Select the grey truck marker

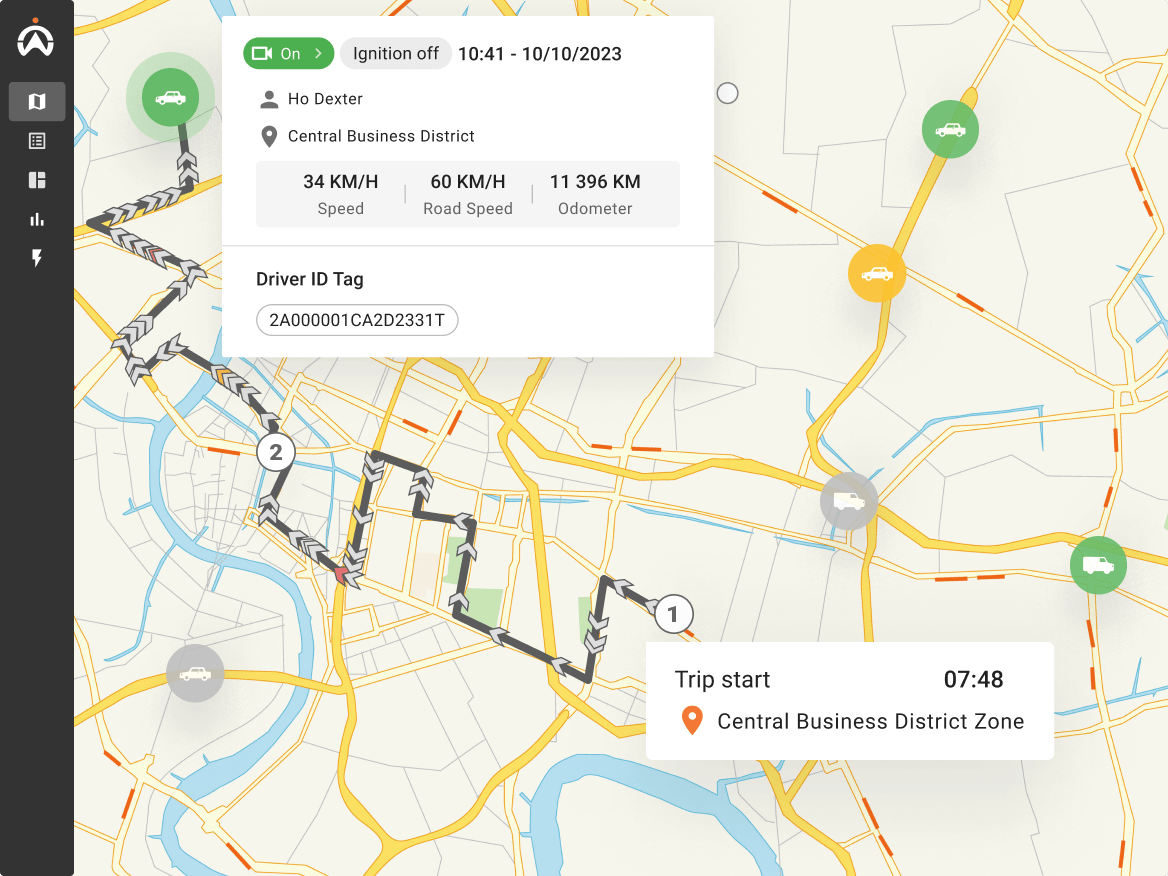click(x=848, y=501)
